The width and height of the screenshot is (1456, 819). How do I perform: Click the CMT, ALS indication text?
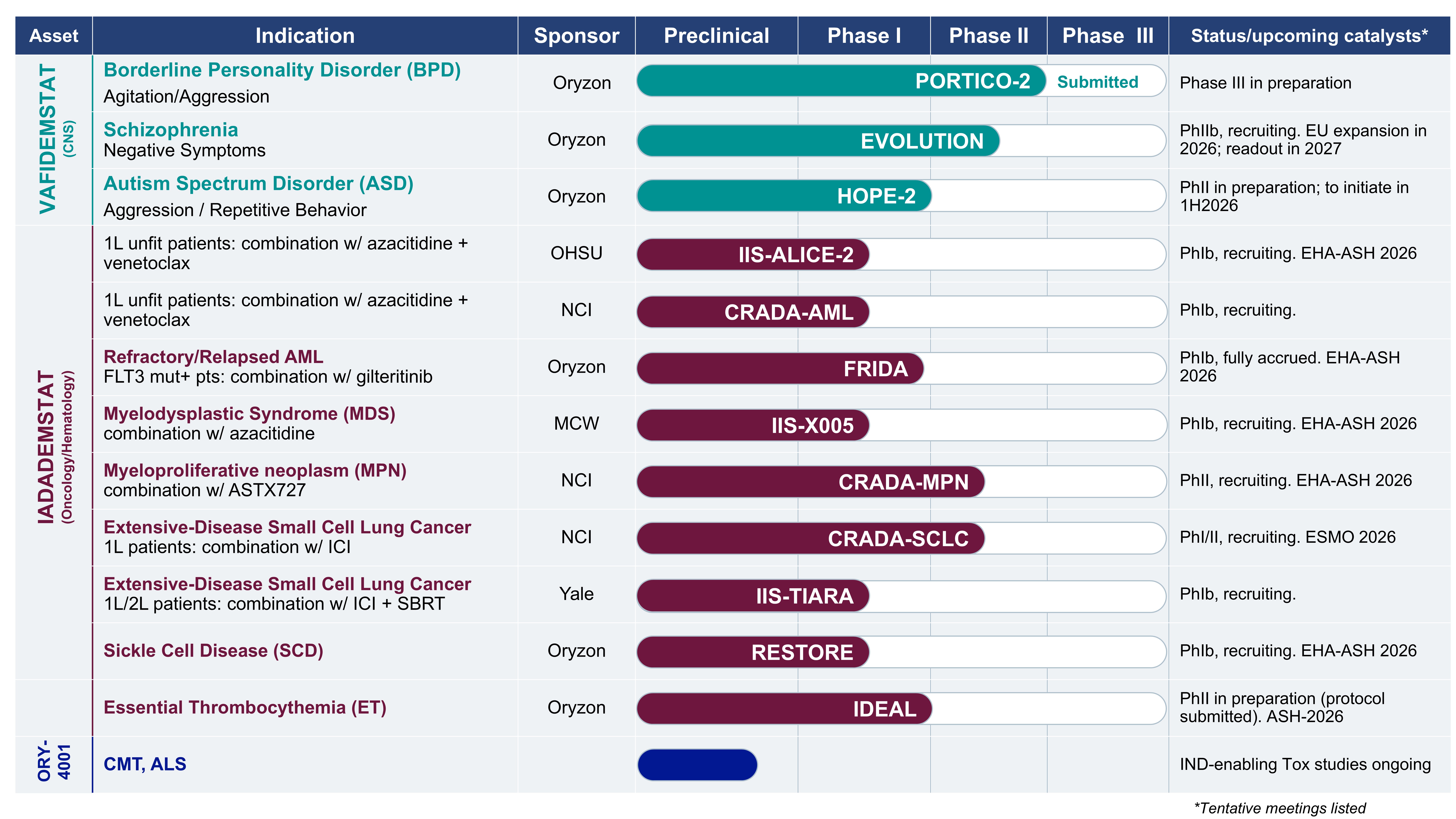tap(145, 764)
